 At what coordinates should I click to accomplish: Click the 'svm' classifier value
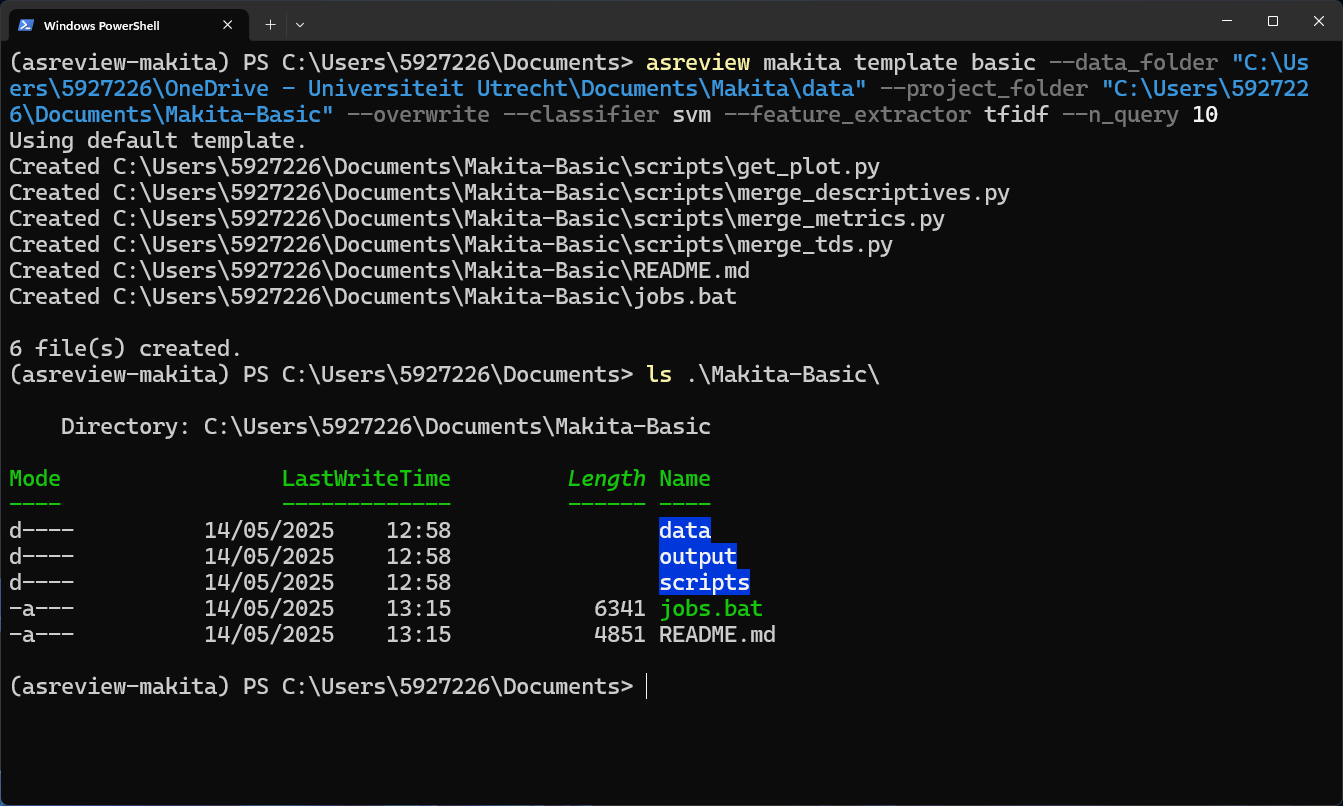click(691, 114)
